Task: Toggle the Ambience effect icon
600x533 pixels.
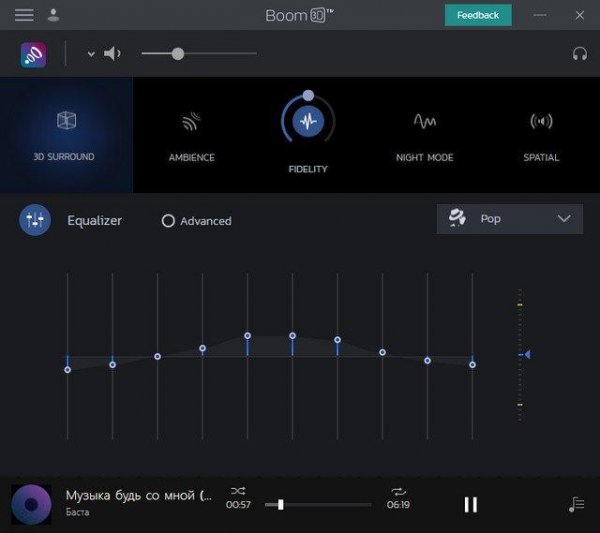Action: tap(191, 121)
